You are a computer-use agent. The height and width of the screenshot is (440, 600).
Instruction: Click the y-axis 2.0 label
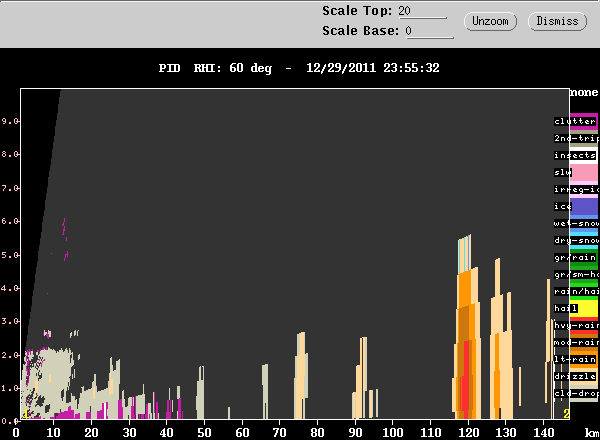pos(10,355)
